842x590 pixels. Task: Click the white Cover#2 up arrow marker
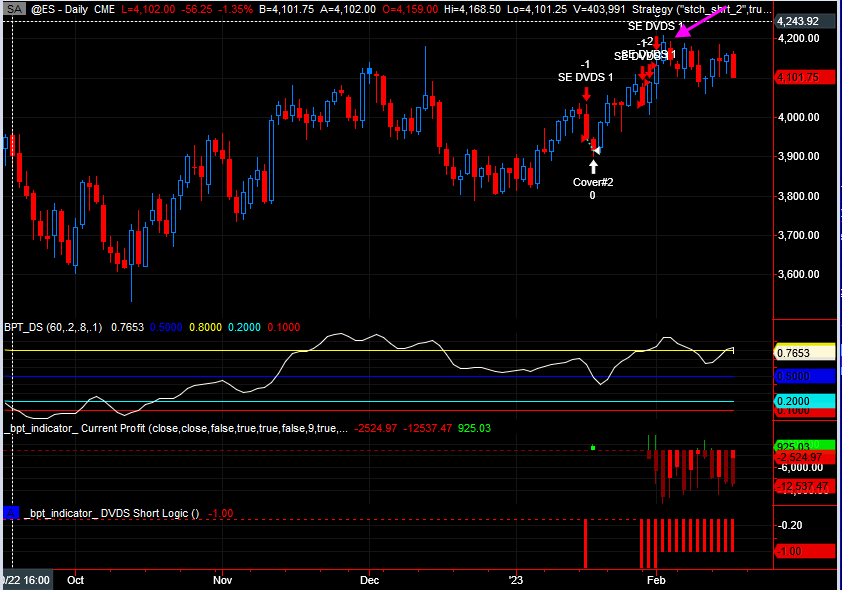[593, 166]
